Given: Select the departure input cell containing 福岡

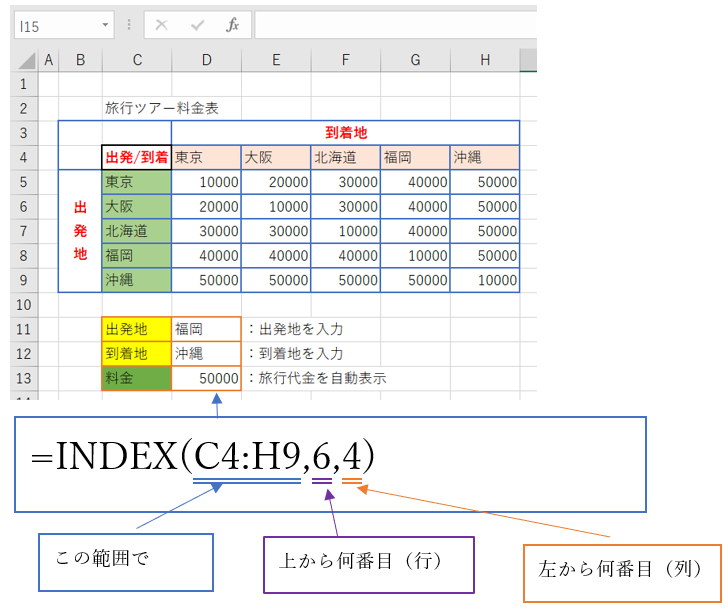Looking at the screenshot, I should click(x=206, y=329).
